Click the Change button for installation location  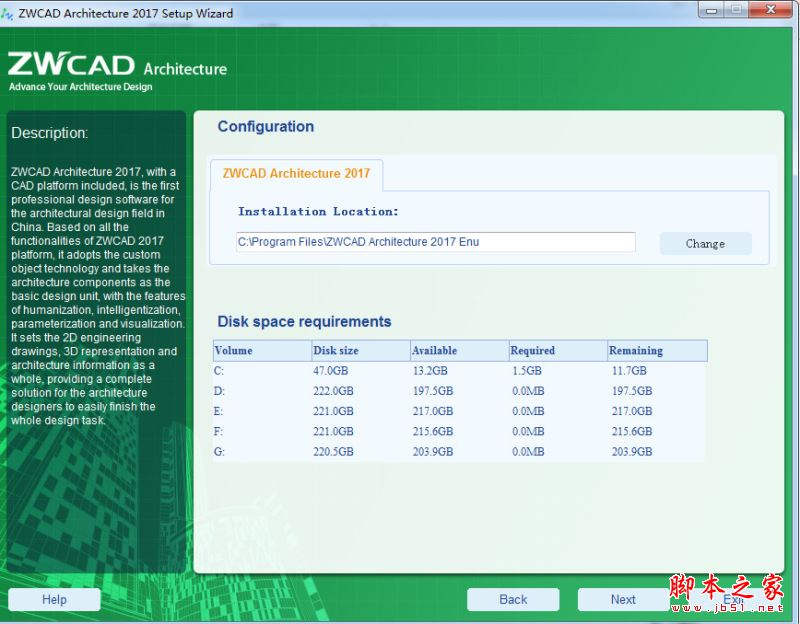tap(705, 243)
